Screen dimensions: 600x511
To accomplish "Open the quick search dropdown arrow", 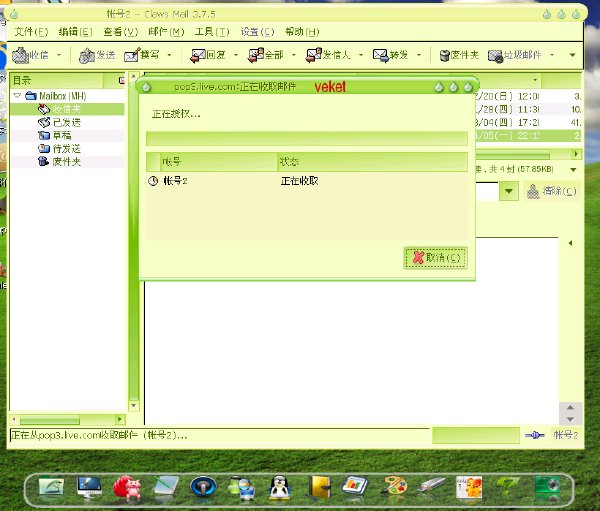I will (509, 191).
